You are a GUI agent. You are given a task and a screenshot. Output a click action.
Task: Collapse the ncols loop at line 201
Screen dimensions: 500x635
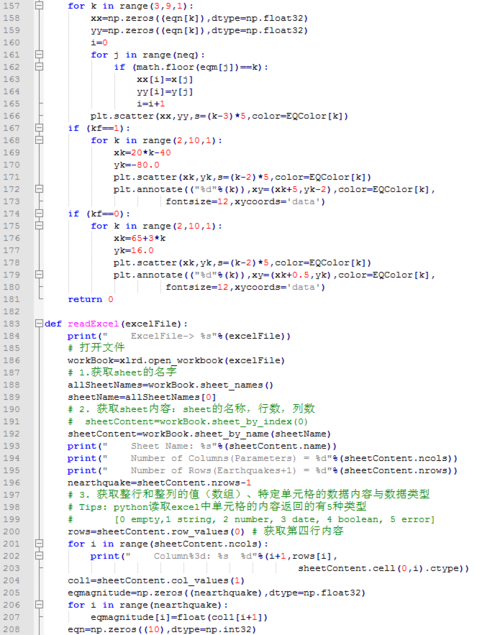point(39,543)
